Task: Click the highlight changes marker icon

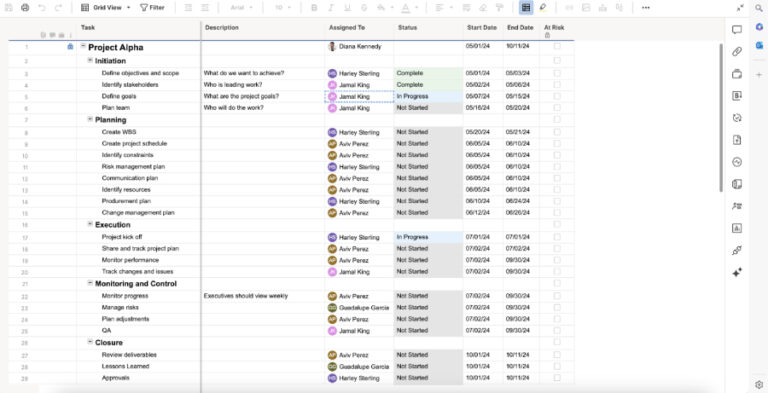Action: pos(543,8)
